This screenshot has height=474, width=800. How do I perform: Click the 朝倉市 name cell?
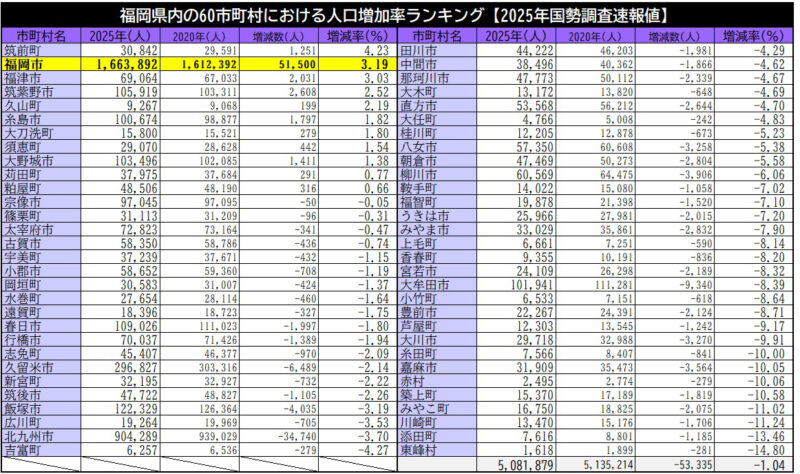click(x=437, y=161)
